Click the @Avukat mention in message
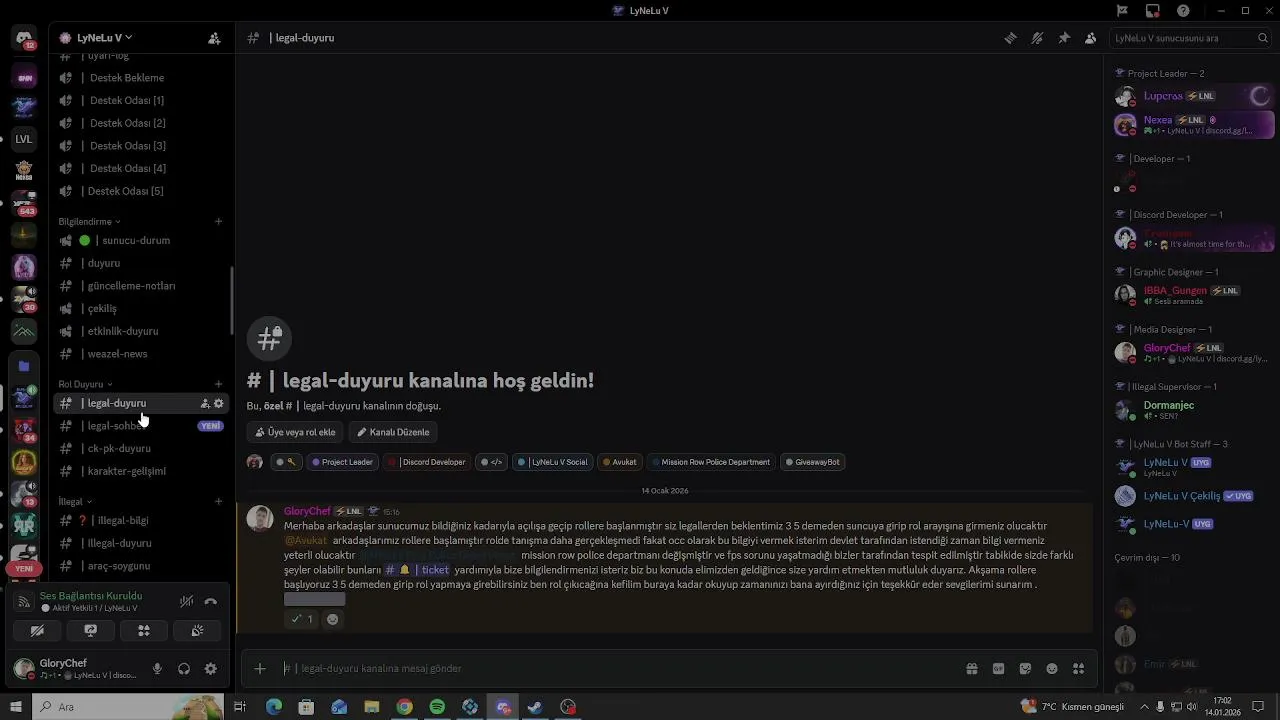 (306, 541)
